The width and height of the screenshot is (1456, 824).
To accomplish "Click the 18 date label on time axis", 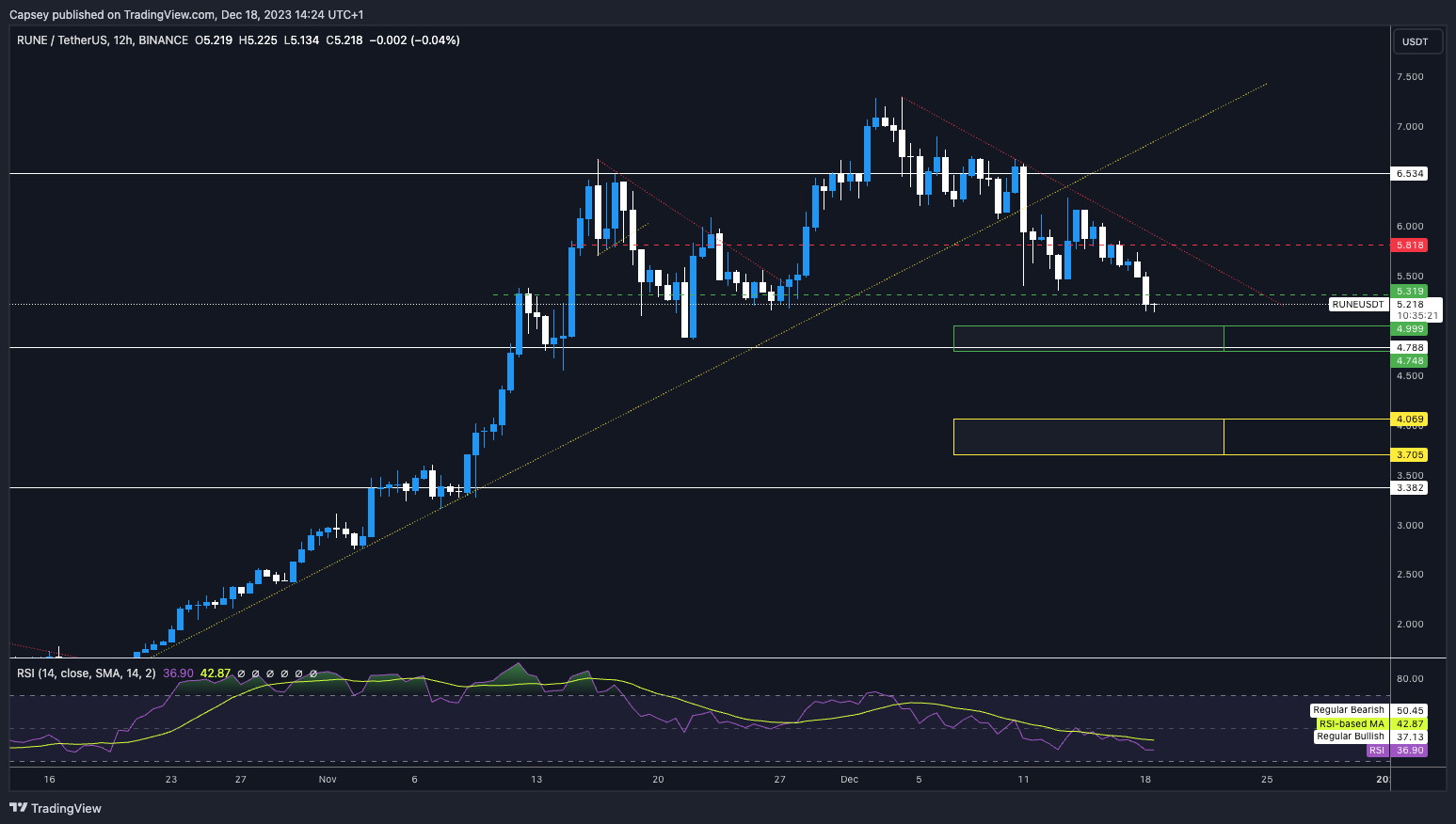I will (1145, 780).
